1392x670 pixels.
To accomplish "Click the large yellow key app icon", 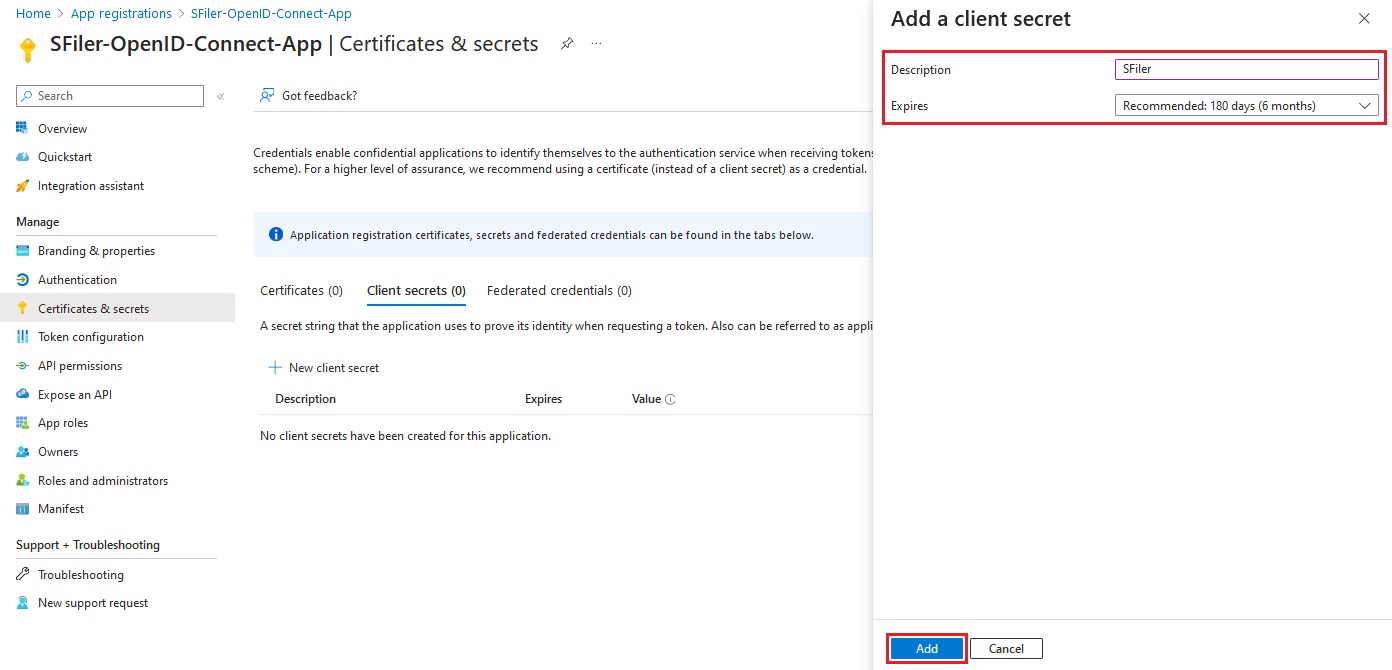I will tap(28, 48).
